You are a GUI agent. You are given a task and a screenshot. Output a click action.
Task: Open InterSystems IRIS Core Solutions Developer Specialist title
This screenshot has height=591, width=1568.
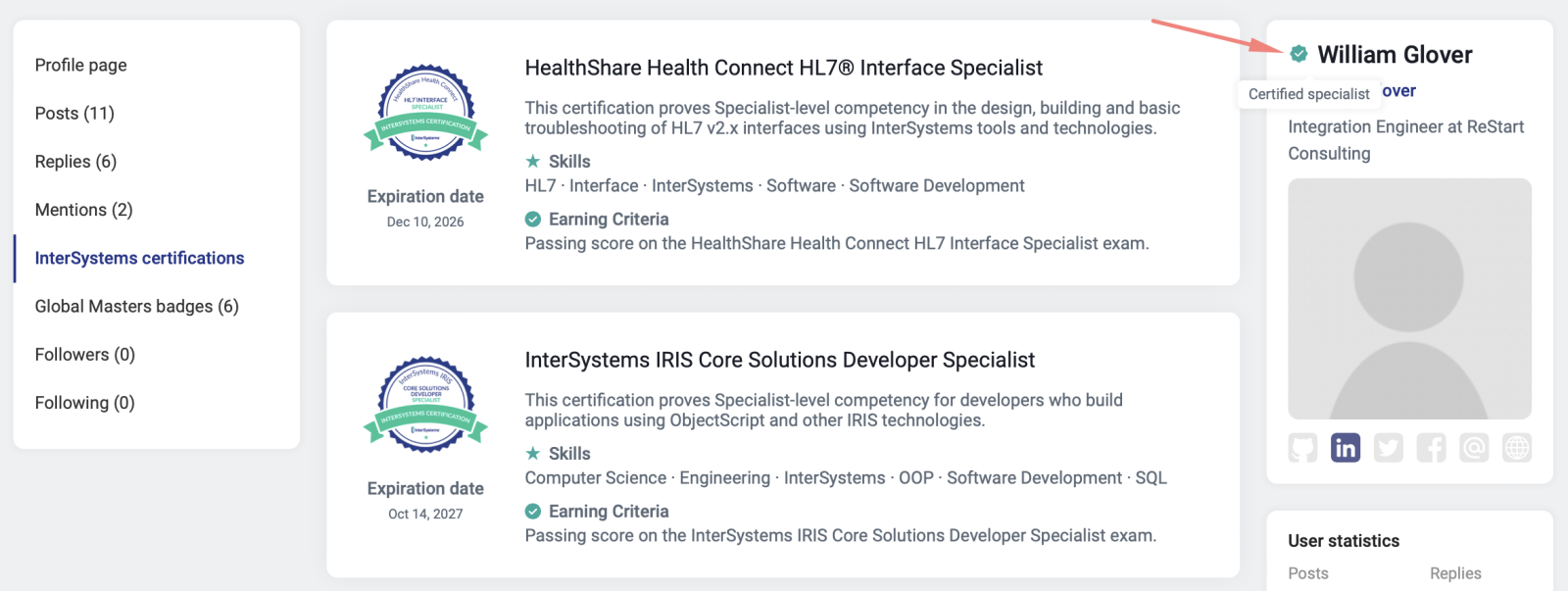tap(779, 360)
